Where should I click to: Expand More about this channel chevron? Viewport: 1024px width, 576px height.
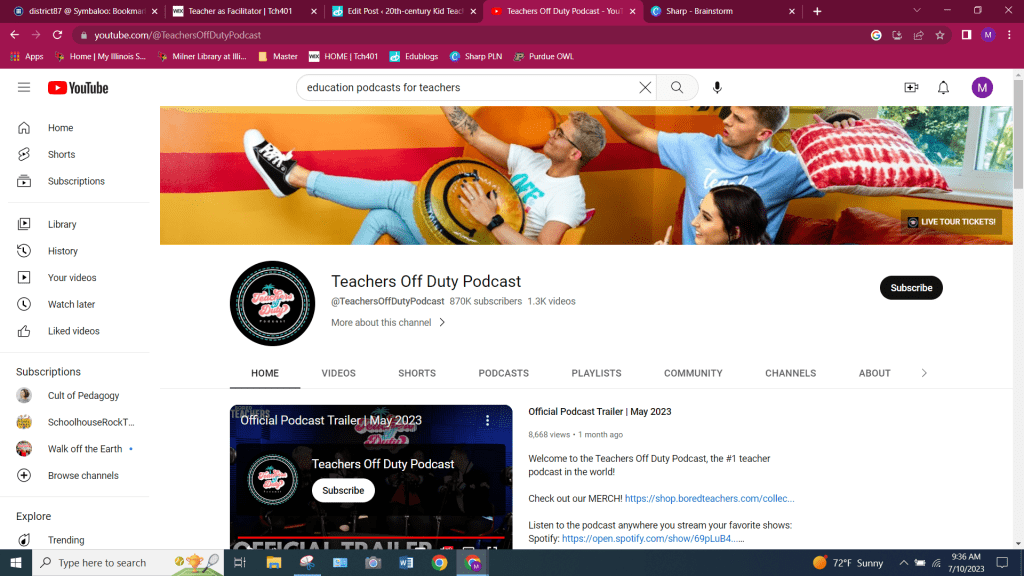tap(442, 323)
